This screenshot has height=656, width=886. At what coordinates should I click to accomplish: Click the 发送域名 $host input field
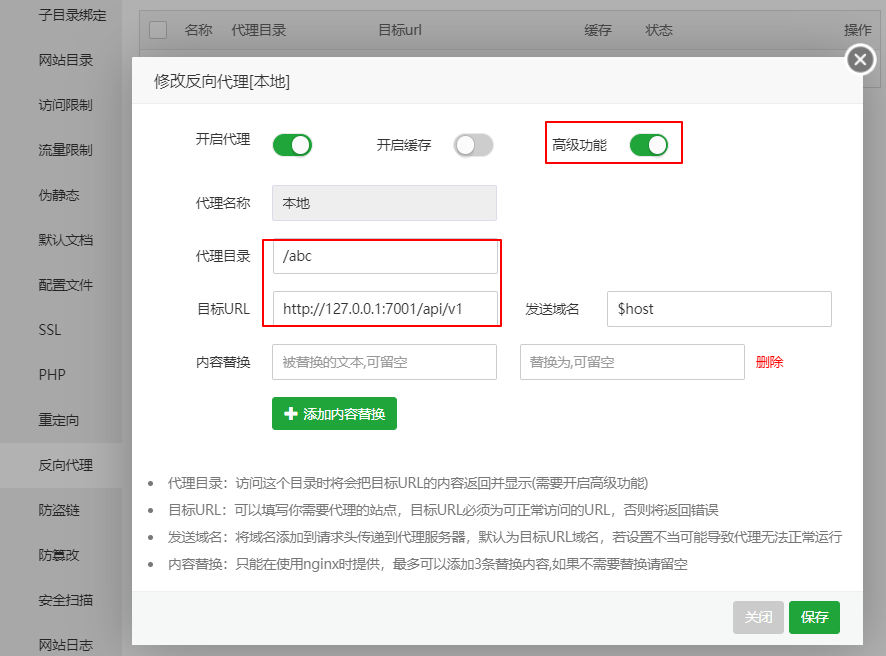click(x=718, y=309)
